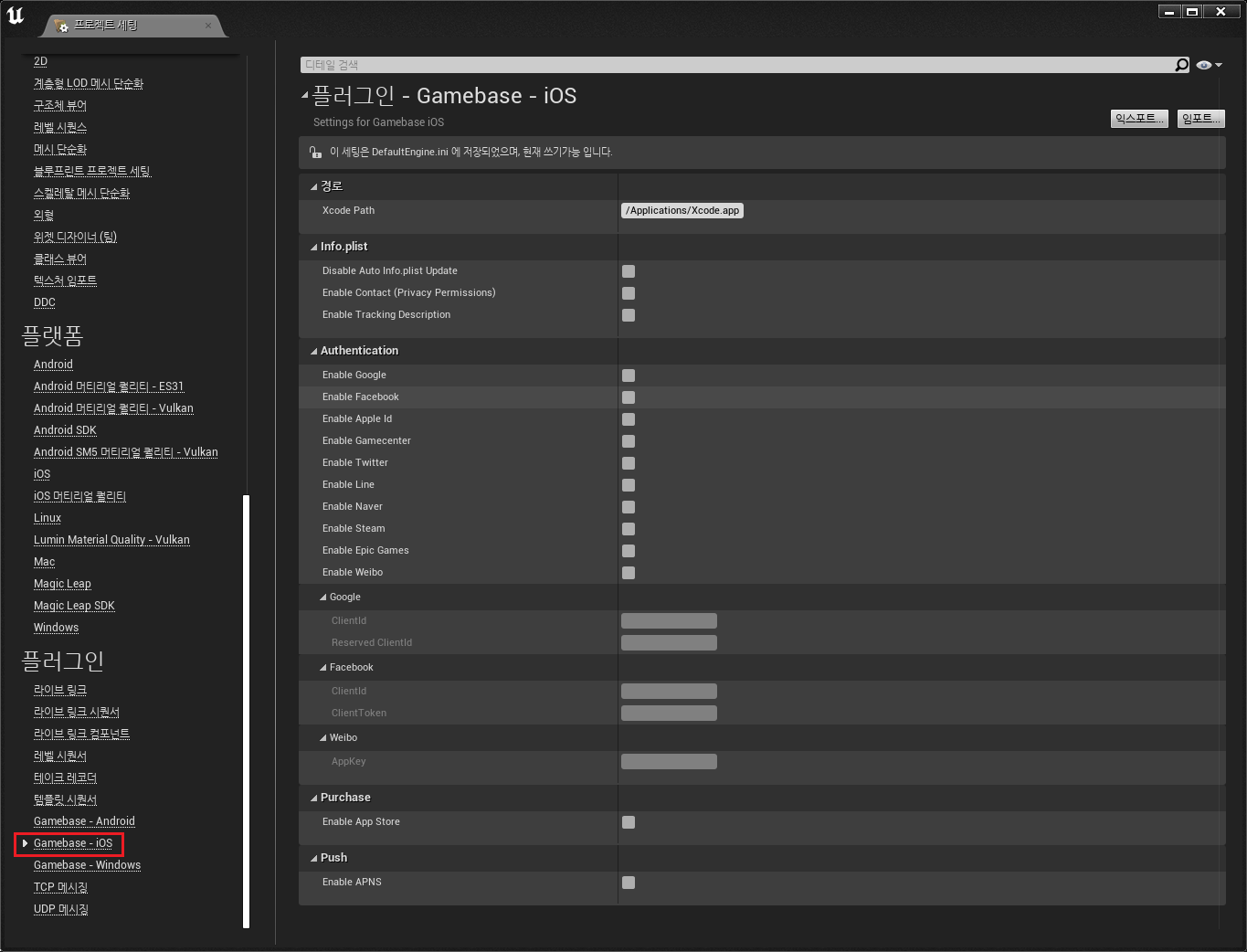Screen dimensions: 1247x952
Task: Enable Epic Games checkbox
Action: 629,551
